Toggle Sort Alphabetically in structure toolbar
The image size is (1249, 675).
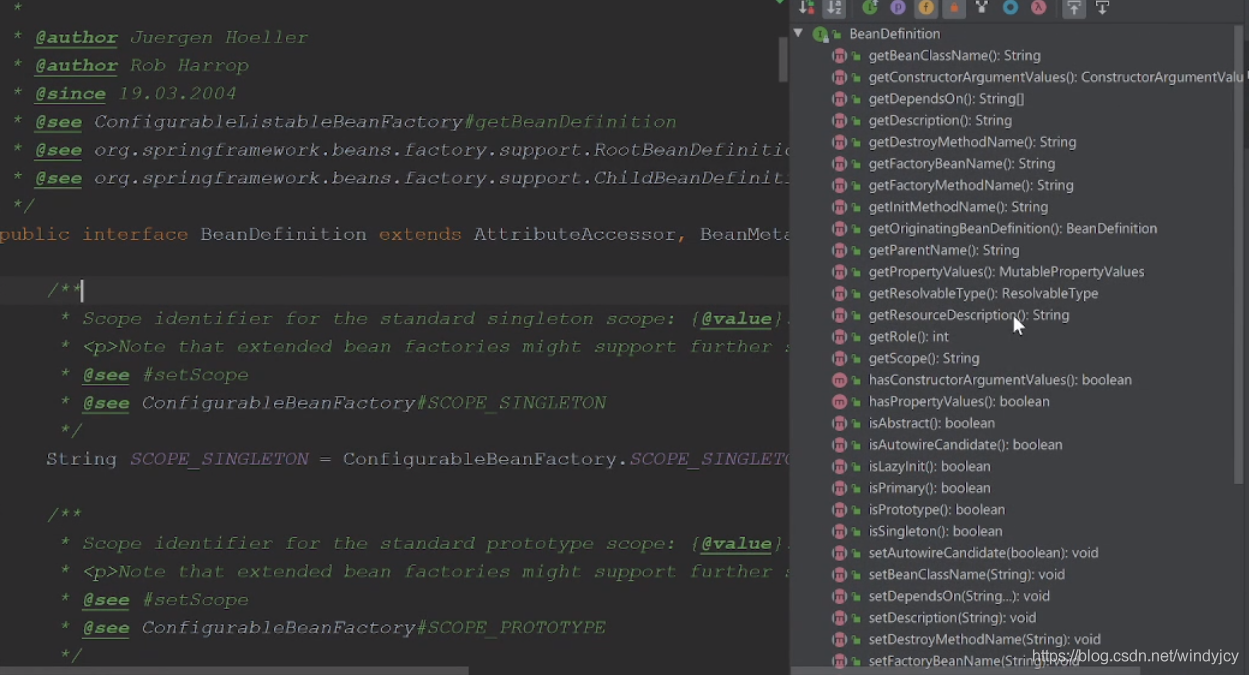click(x=834, y=8)
